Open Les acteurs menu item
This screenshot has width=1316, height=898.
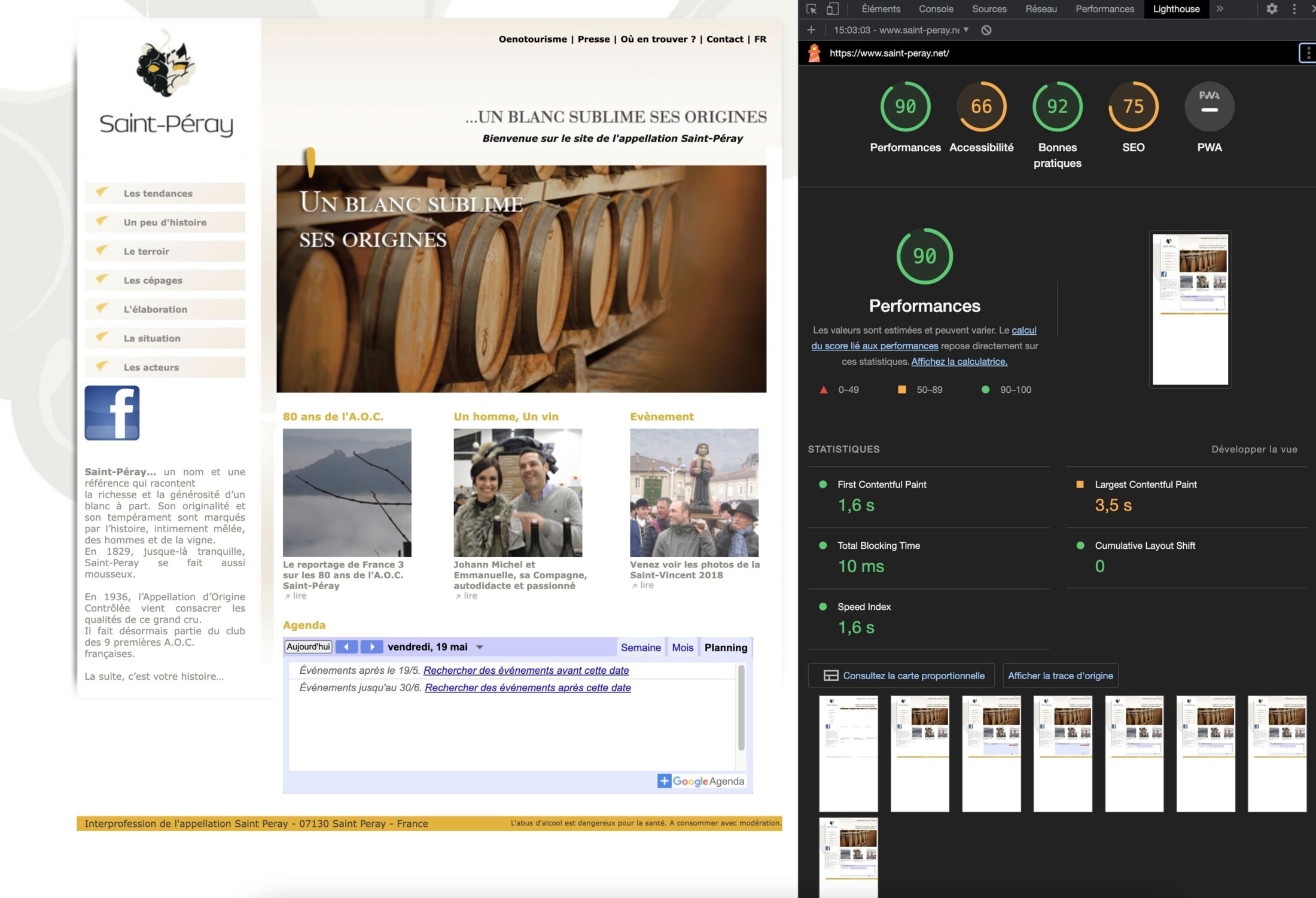164,367
